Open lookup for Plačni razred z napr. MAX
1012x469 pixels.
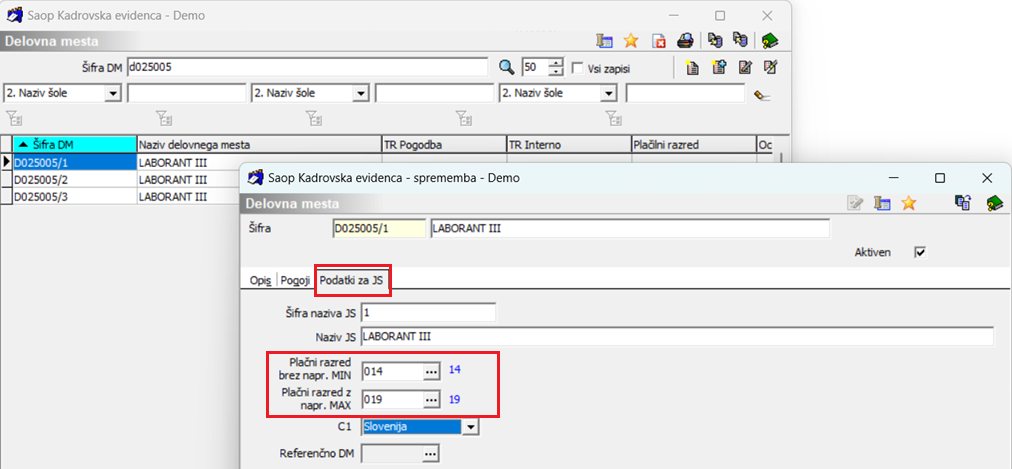[431, 399]
